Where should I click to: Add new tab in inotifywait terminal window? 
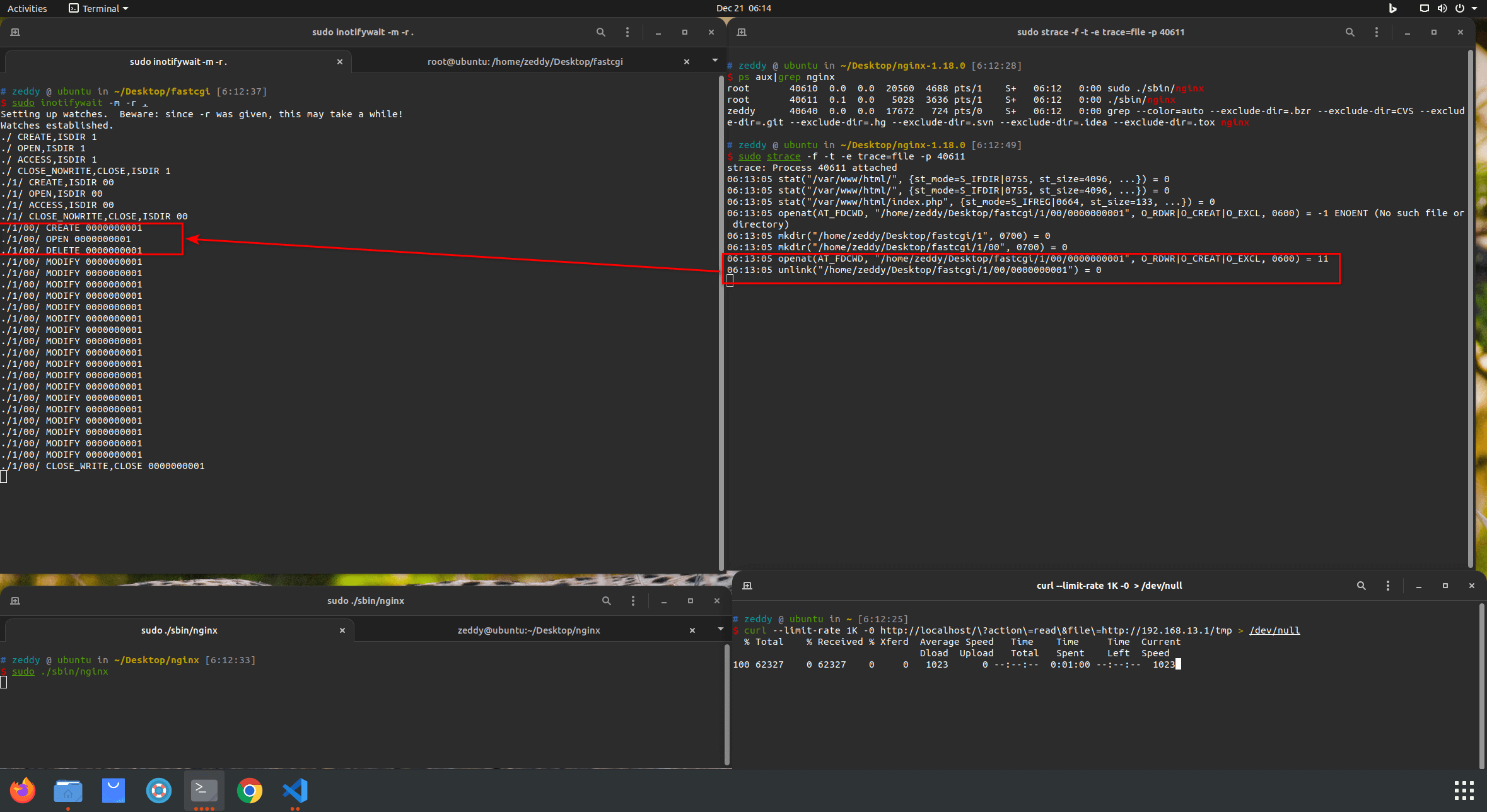coord(15,32)
